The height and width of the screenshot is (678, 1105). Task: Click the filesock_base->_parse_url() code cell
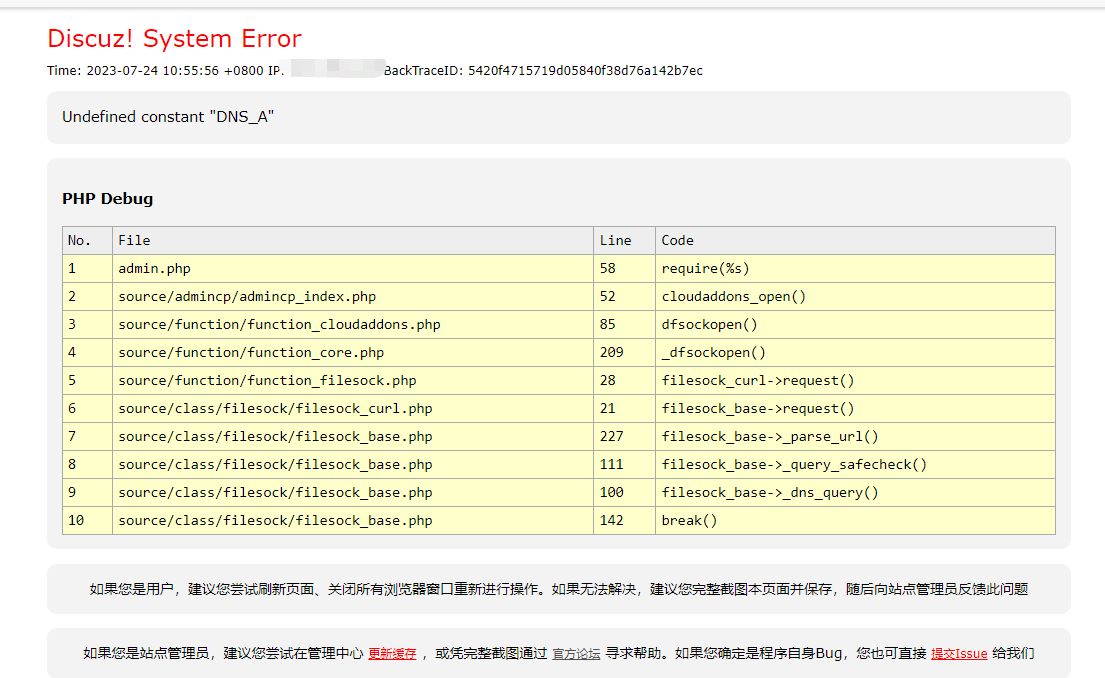(x=855, y=436)
